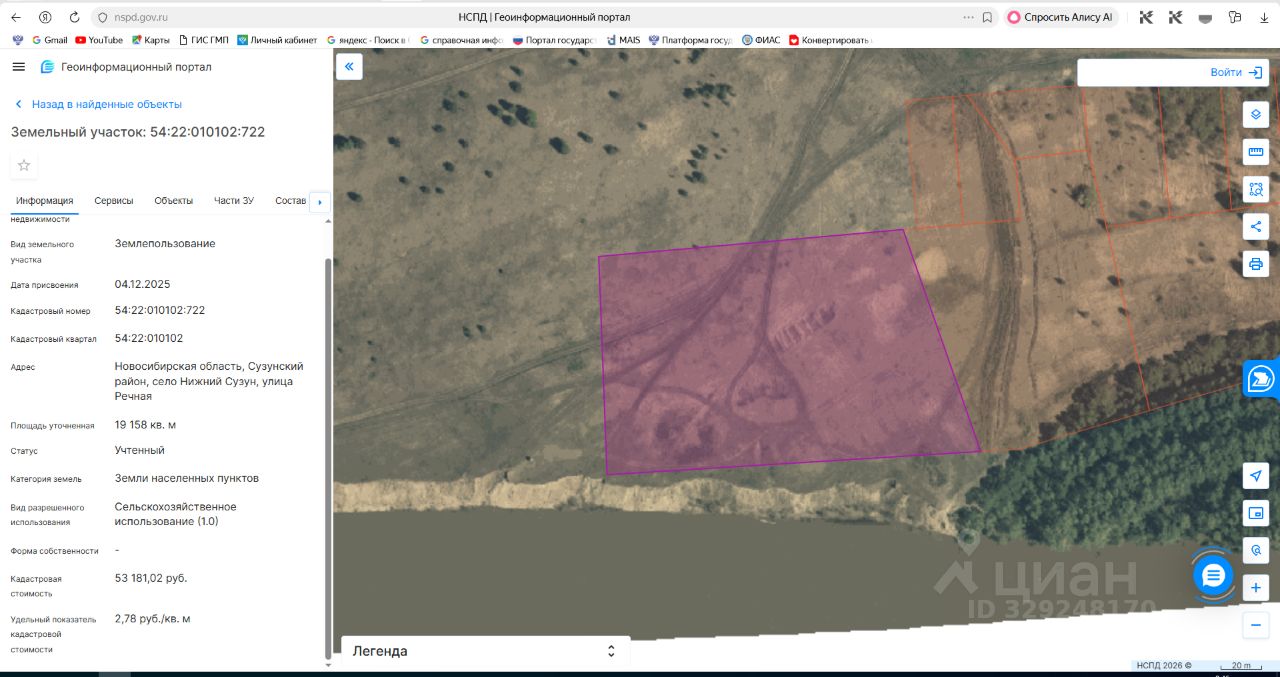
Task: Open the Конвертировать bookmark
Action: tap(831, 40)
